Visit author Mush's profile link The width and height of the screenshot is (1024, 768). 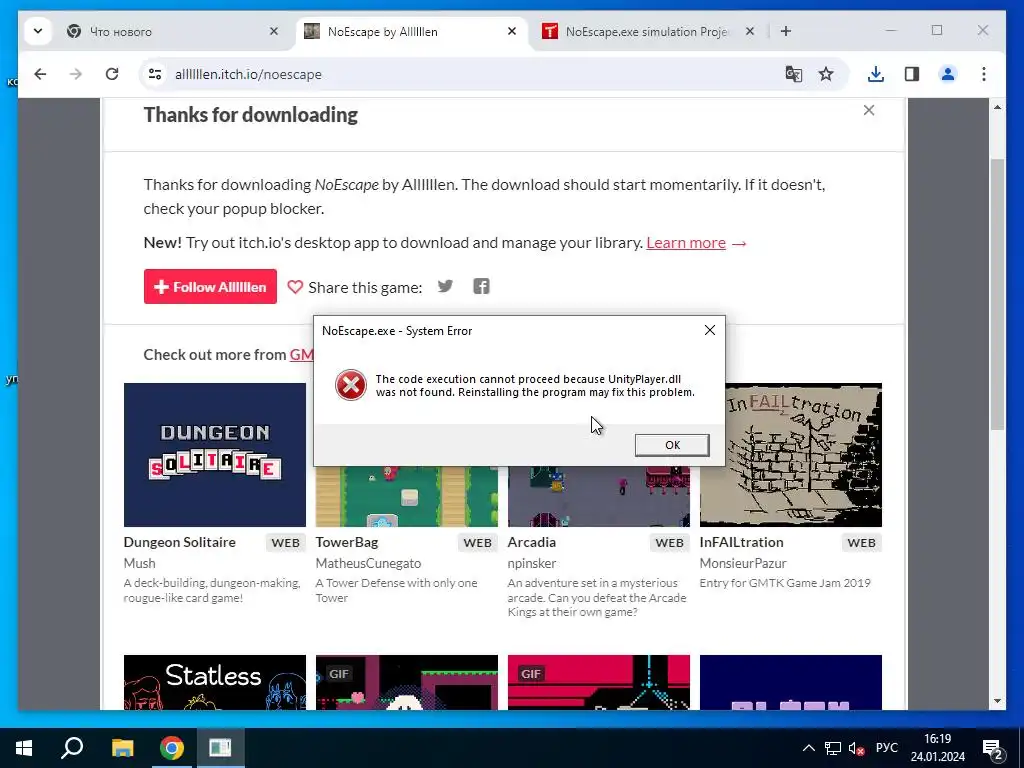pyautogui.click(x=140, y=563)
